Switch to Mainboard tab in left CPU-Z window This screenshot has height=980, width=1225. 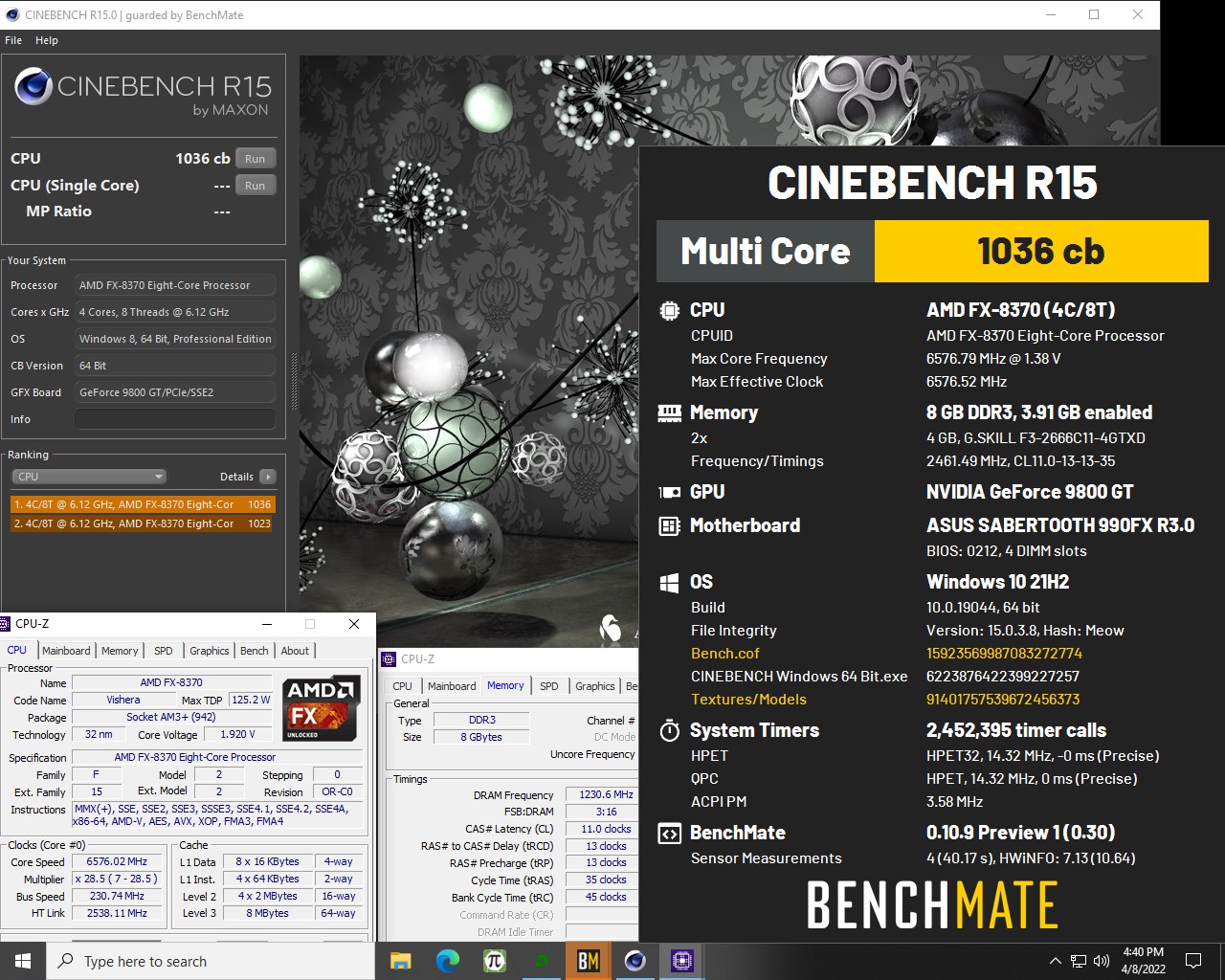coord(66,651)
